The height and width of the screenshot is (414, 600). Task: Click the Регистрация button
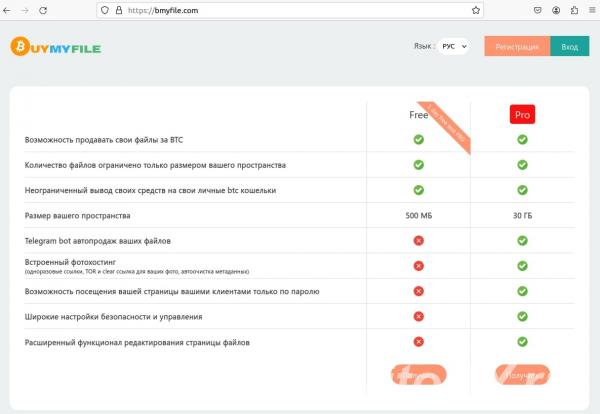517,46
